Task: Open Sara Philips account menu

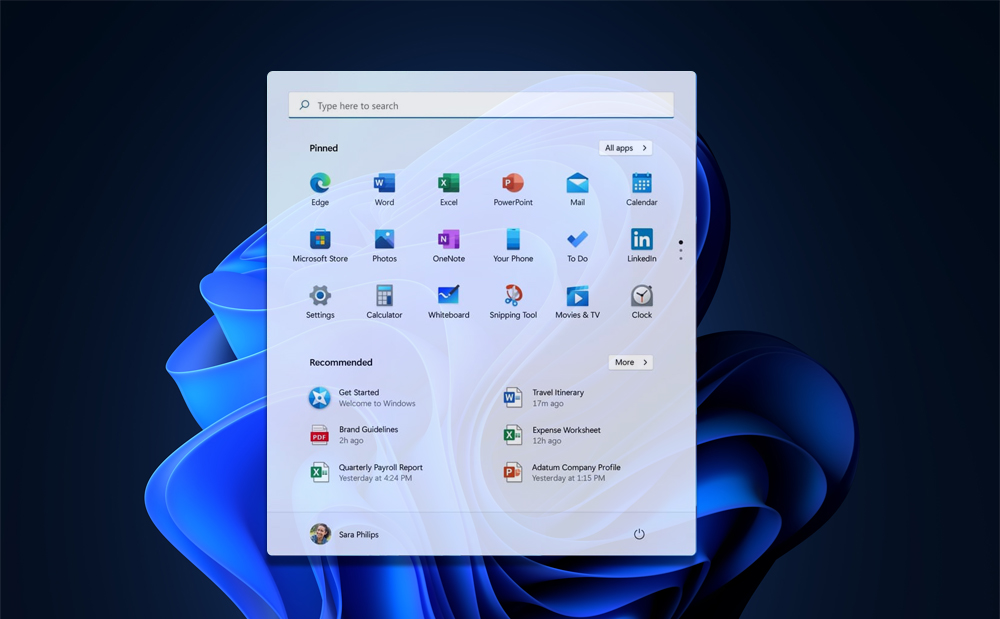Action: point(344,534)
